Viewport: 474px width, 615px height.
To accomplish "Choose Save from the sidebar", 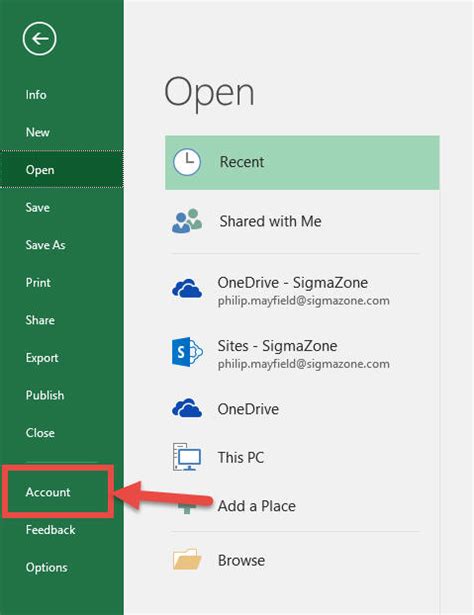I will (x=38, y=207).
